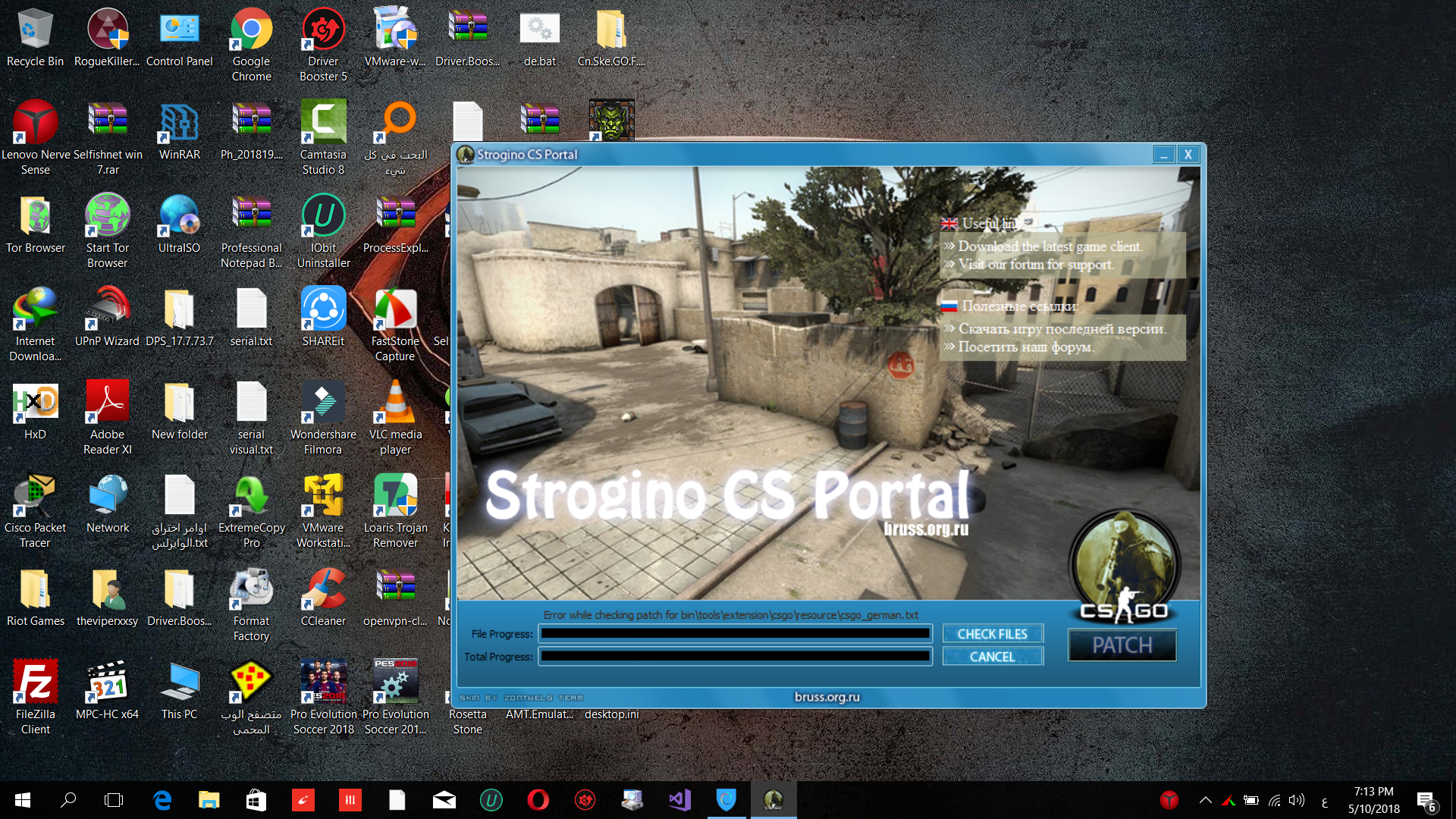The height and width of the screenshot is (819, 1456).
Task: Expand the hidden system tray icons
Action: (x=1205, y=800)
